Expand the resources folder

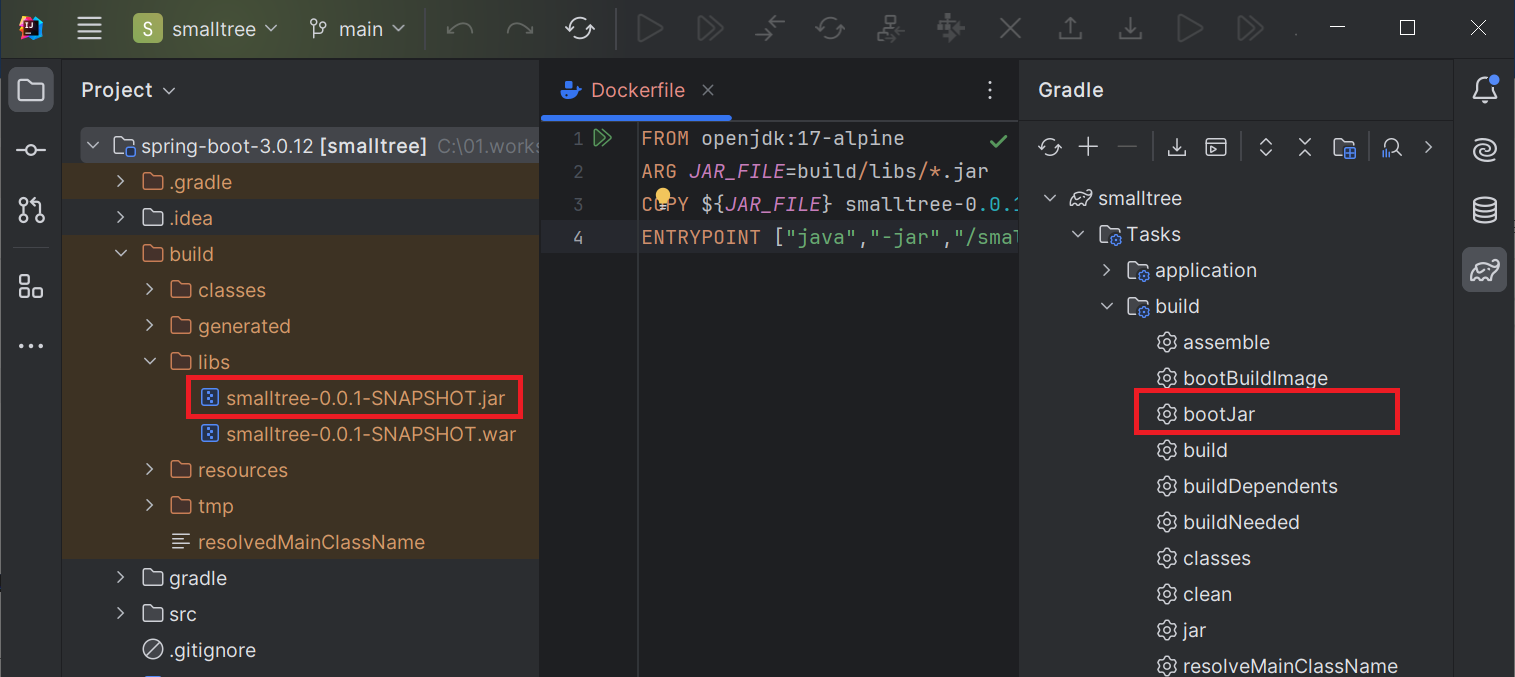[x=149, y=470]
